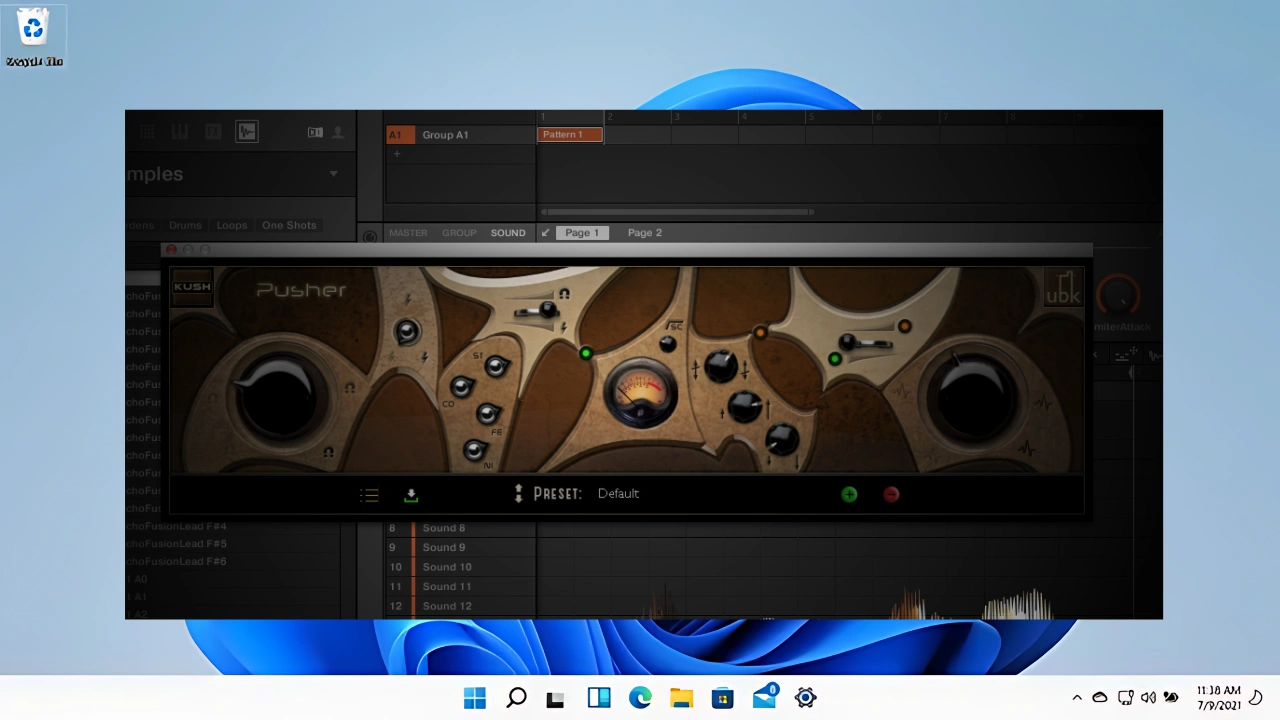
Task: Click the middle compressor knob with up arrows
Action: point(743,405)
